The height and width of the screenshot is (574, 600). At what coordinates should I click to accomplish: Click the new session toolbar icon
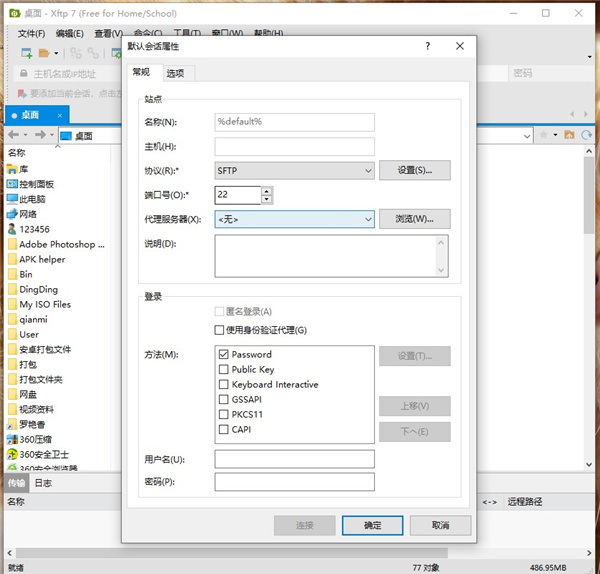click(26, 53)
